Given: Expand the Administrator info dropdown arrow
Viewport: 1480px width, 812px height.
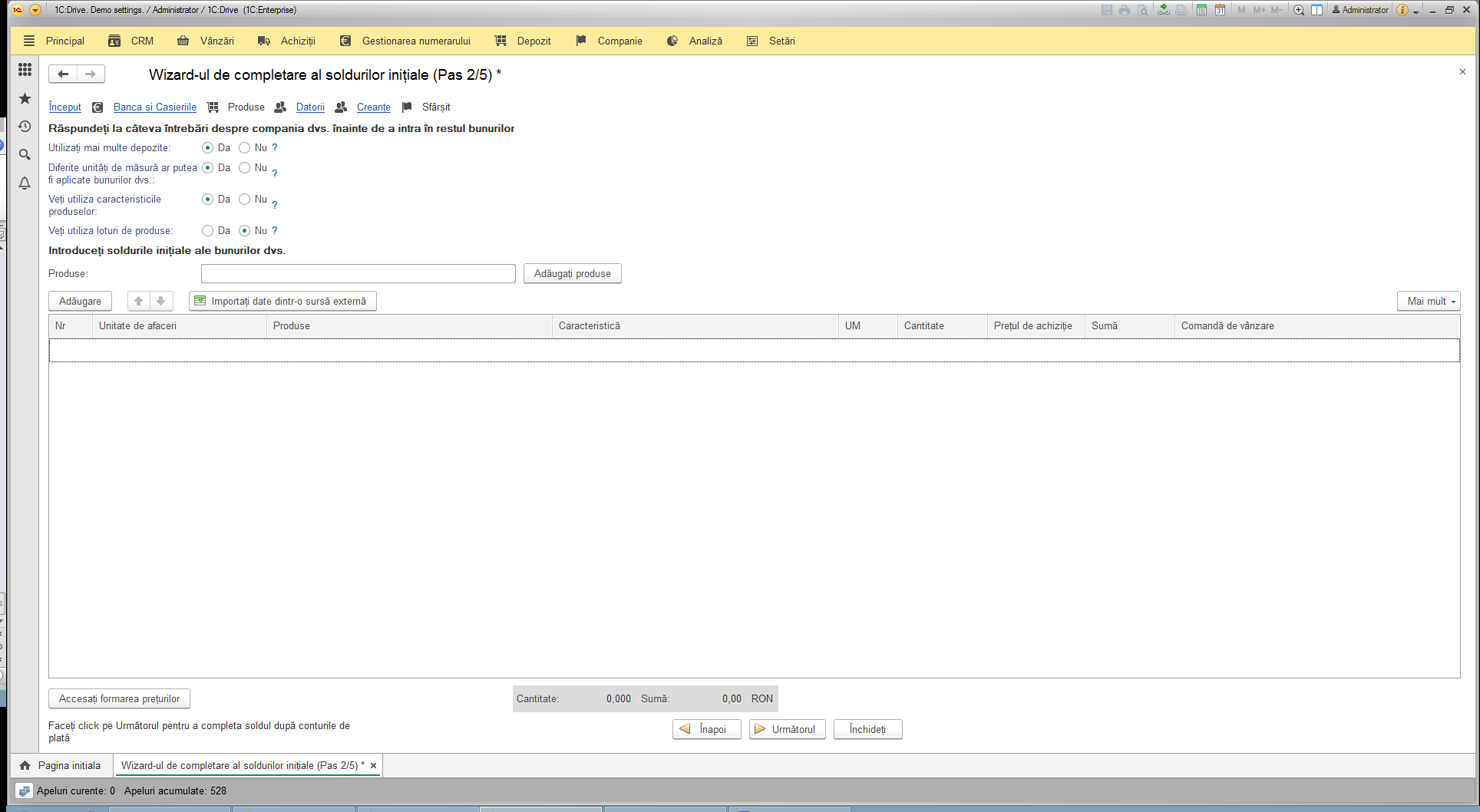Looking at the screenshot, I should [x=1416, y=11].
